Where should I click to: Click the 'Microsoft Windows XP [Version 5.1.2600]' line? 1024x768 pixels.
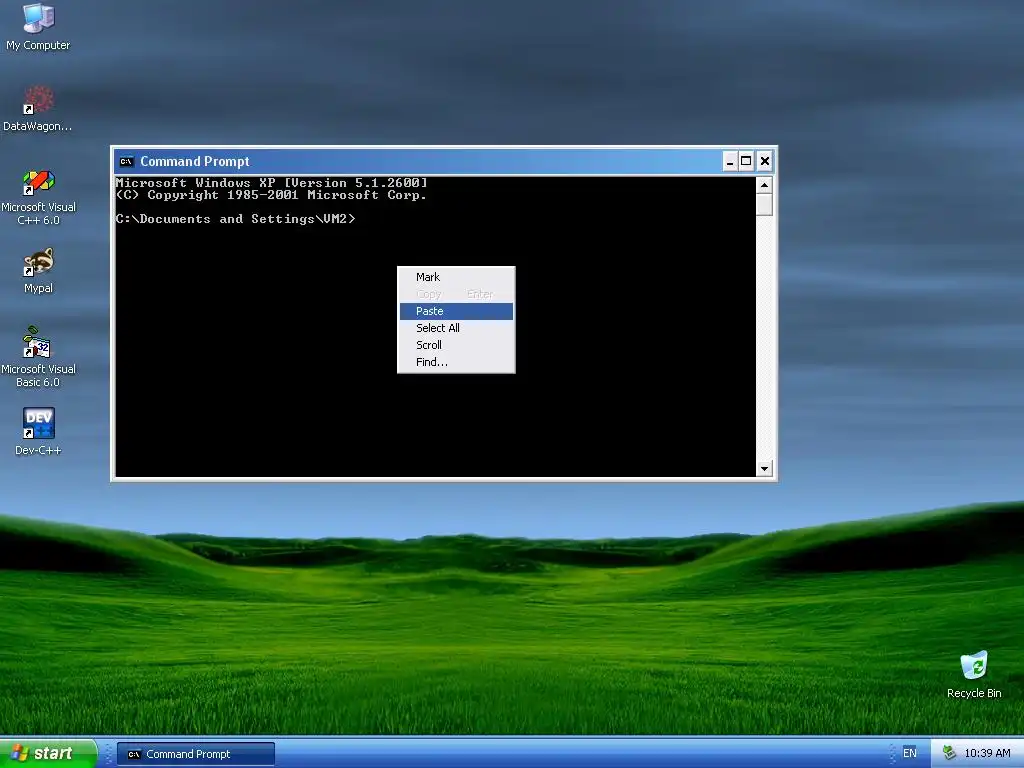[x=272, y=182]
